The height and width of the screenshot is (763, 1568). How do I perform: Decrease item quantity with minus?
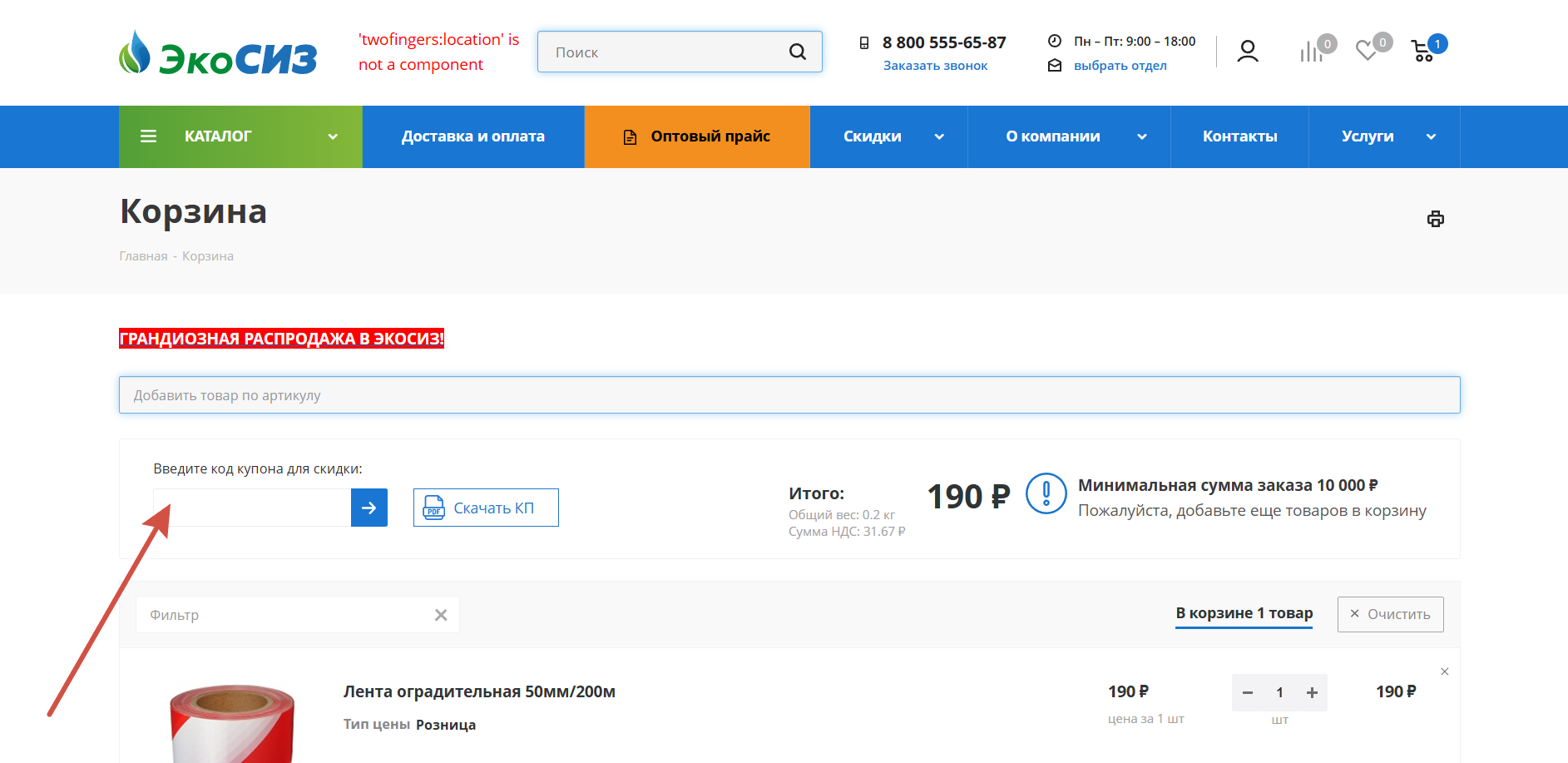coord(1248,692)
